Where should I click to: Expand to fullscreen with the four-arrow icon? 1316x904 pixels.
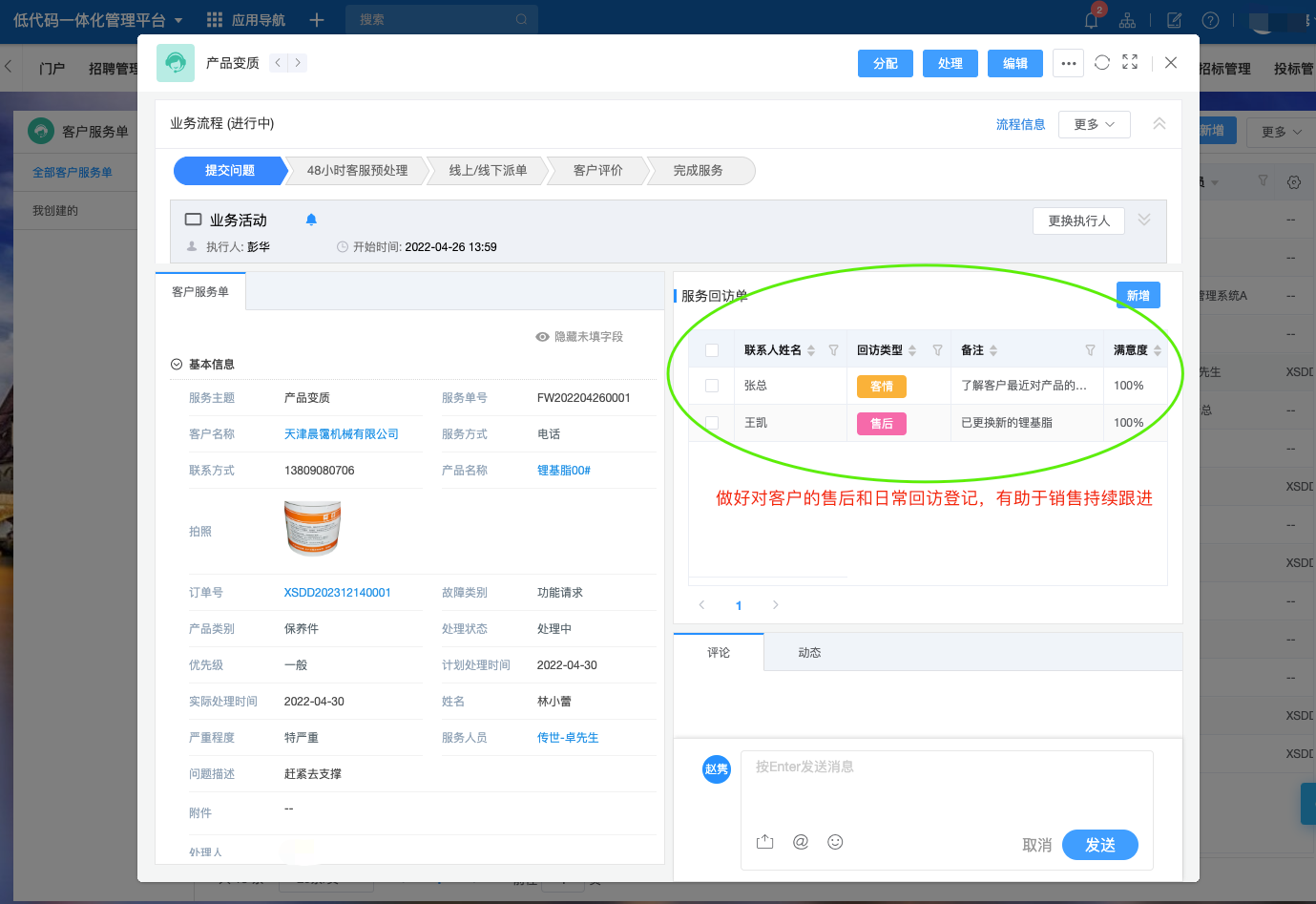coord(1130,63)
